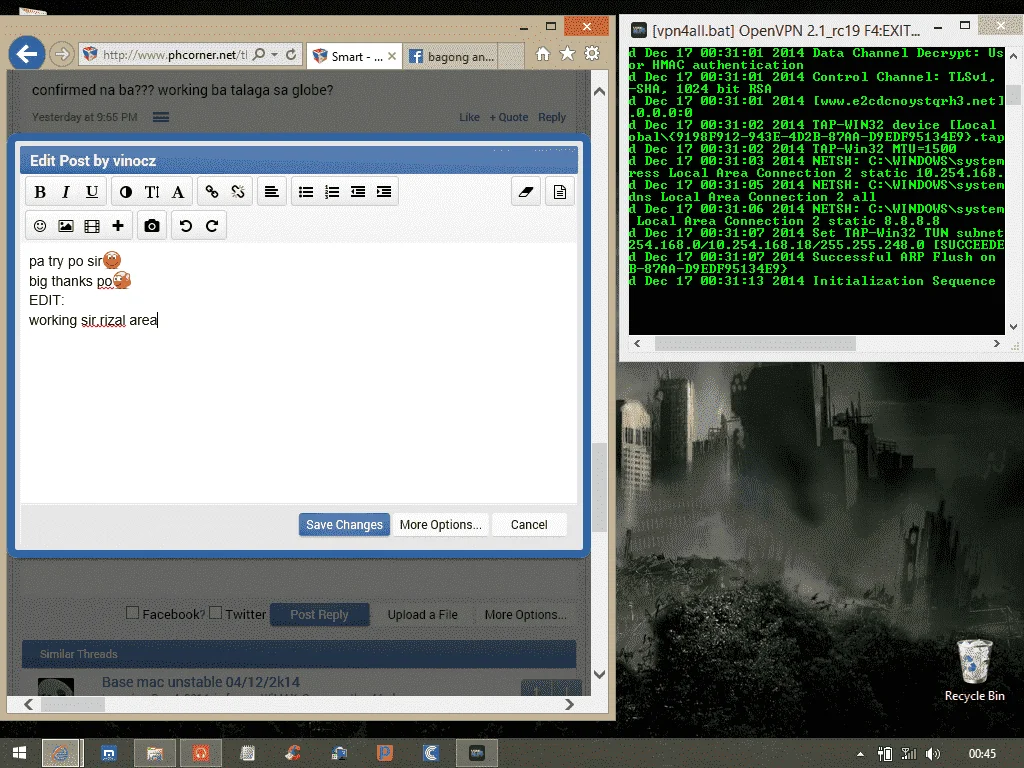Switch to the bagong an... Facebook tab

click(x=451, y=57)
